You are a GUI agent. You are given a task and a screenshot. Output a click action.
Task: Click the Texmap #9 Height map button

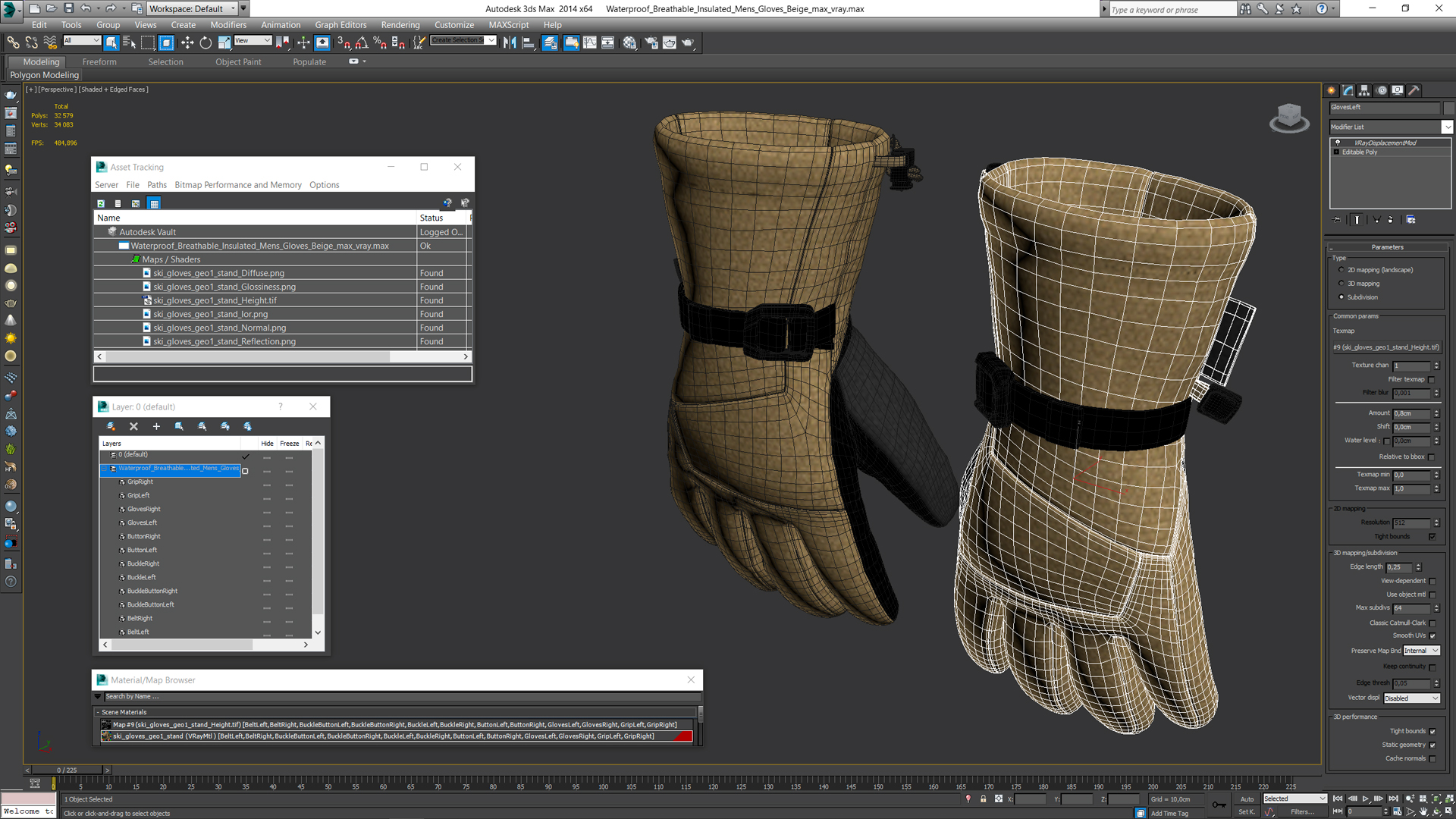[x=1386, y=347]
